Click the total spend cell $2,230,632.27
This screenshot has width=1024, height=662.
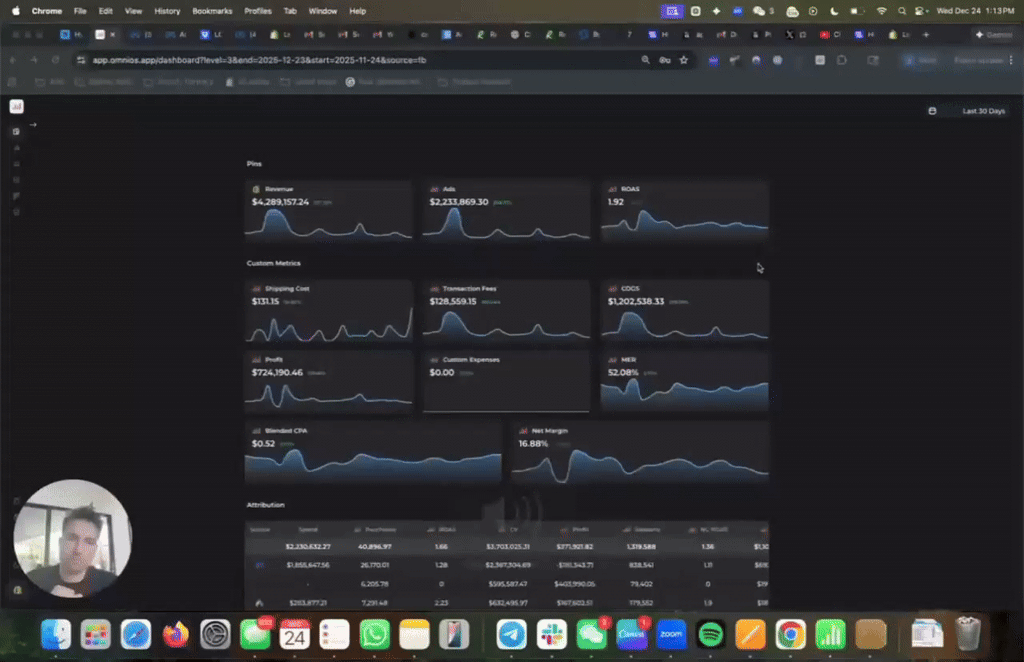(x=308, y=546)
